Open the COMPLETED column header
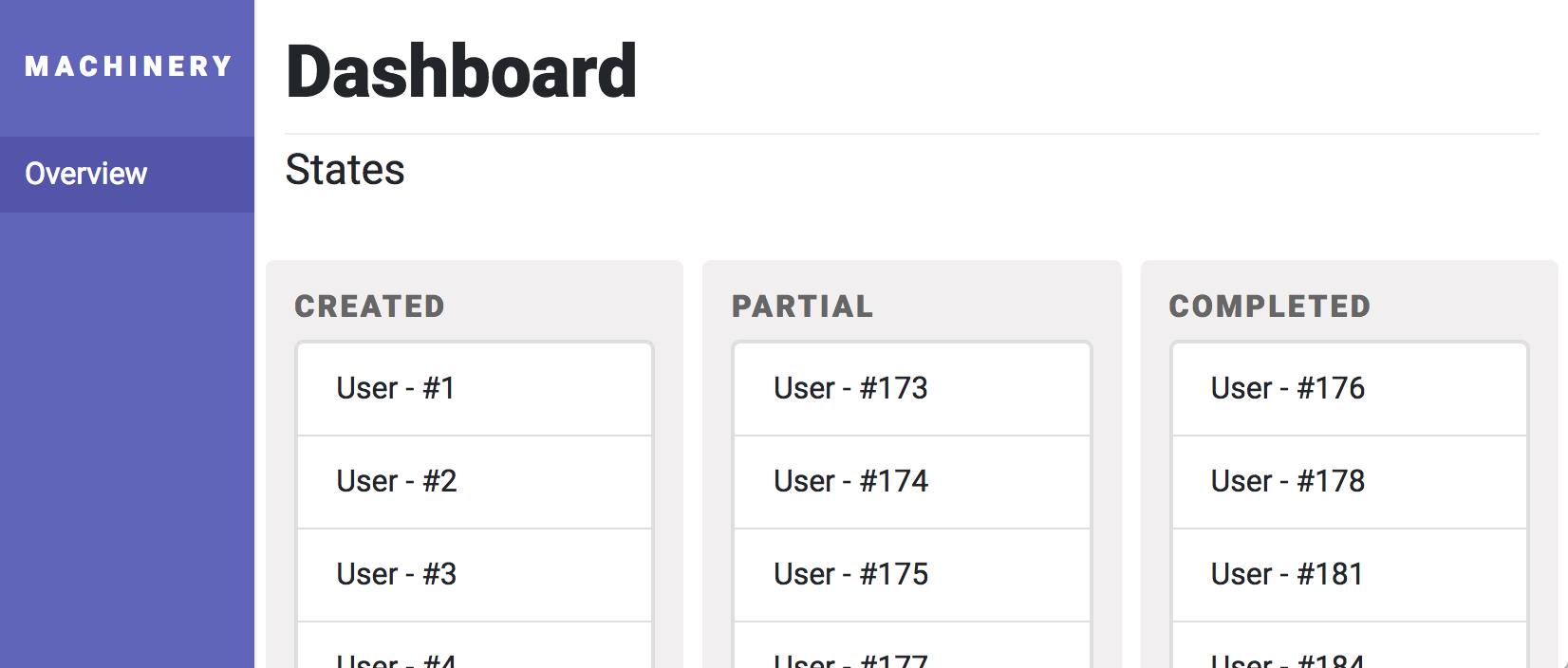1568x668 pixels. coord(1269,306)
